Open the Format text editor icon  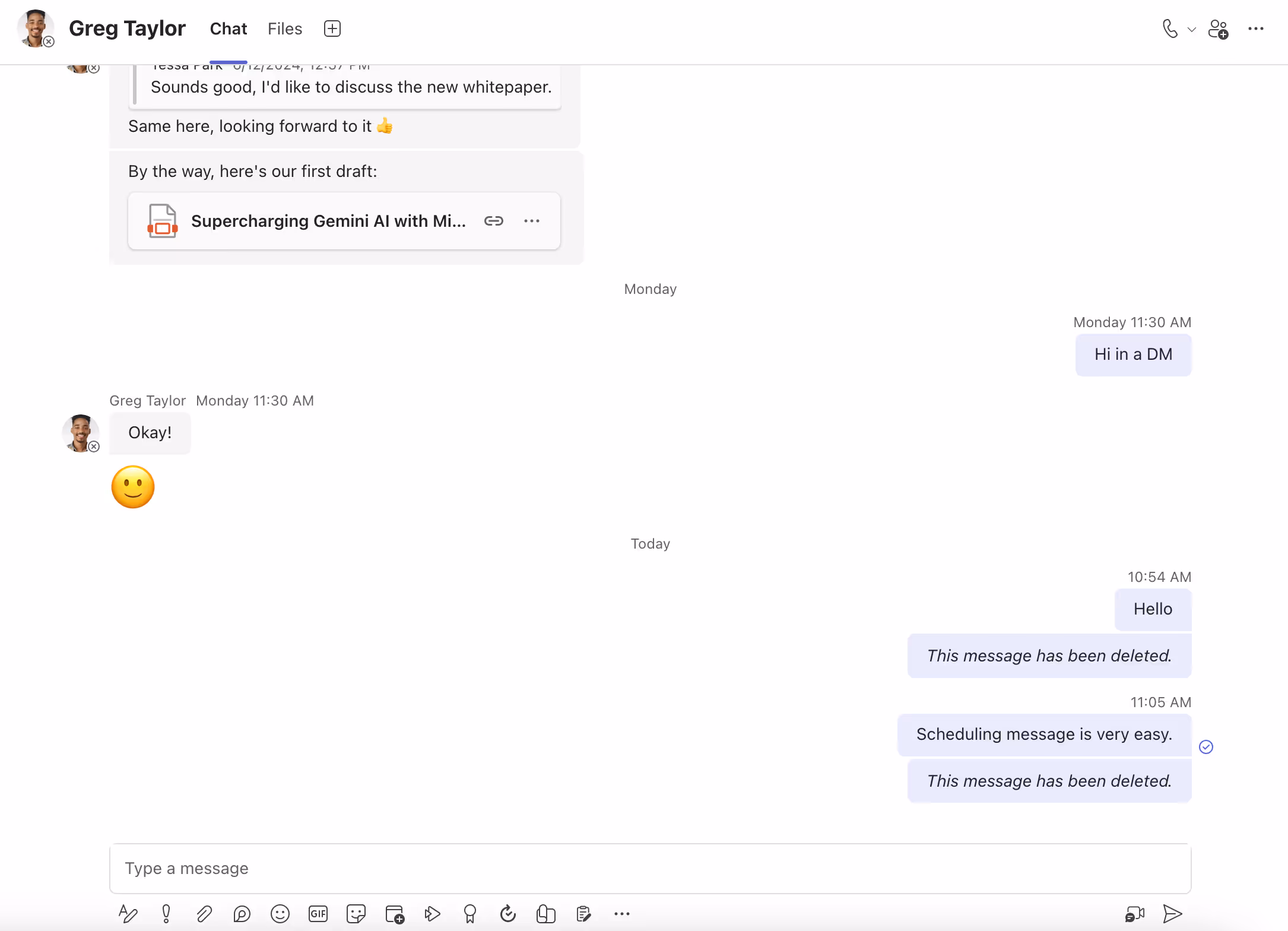tap(128, 914)
